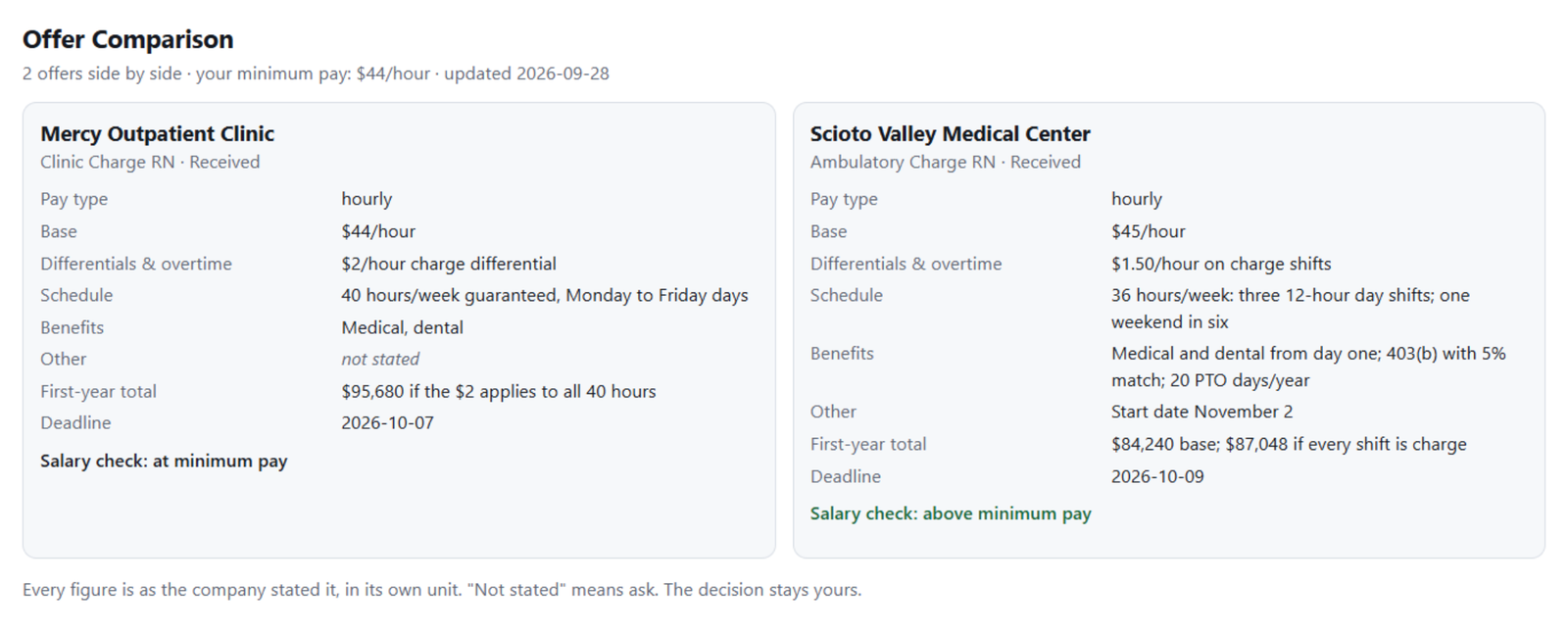Image resolution: width=1568 pixels, height=634 pixels.
Task: Click Scioto's 403(b) with 5% match benefits
Action: [x=1308, y=366]
